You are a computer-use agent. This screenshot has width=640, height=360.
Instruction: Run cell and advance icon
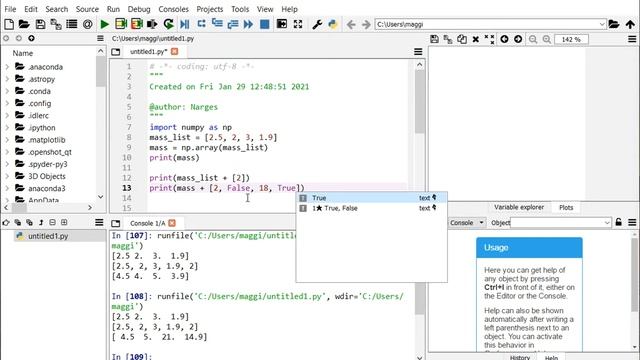click(x=137, y=24)
